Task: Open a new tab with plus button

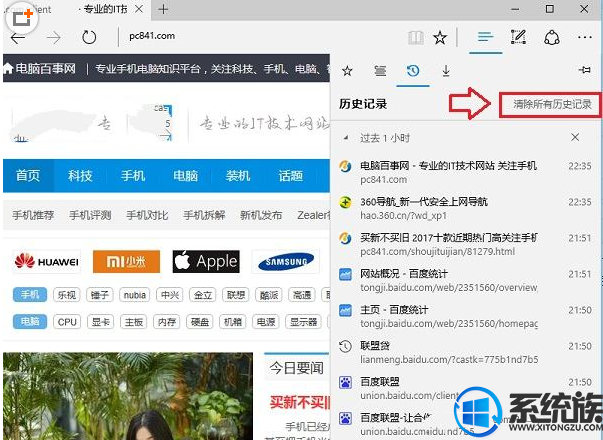Action: click(x=163, y=9)
